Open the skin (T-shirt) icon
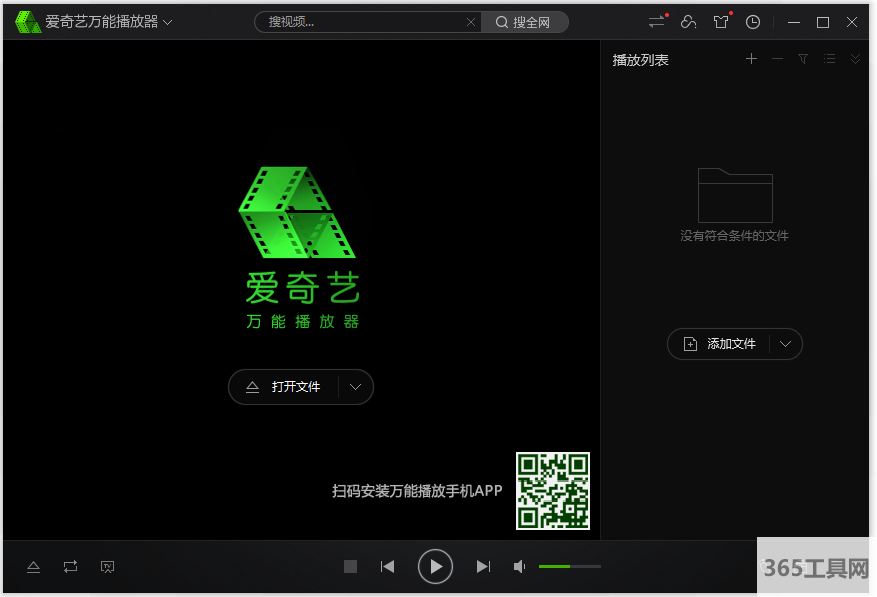This screenshot has height=597, width=877. tap(721, 22)
